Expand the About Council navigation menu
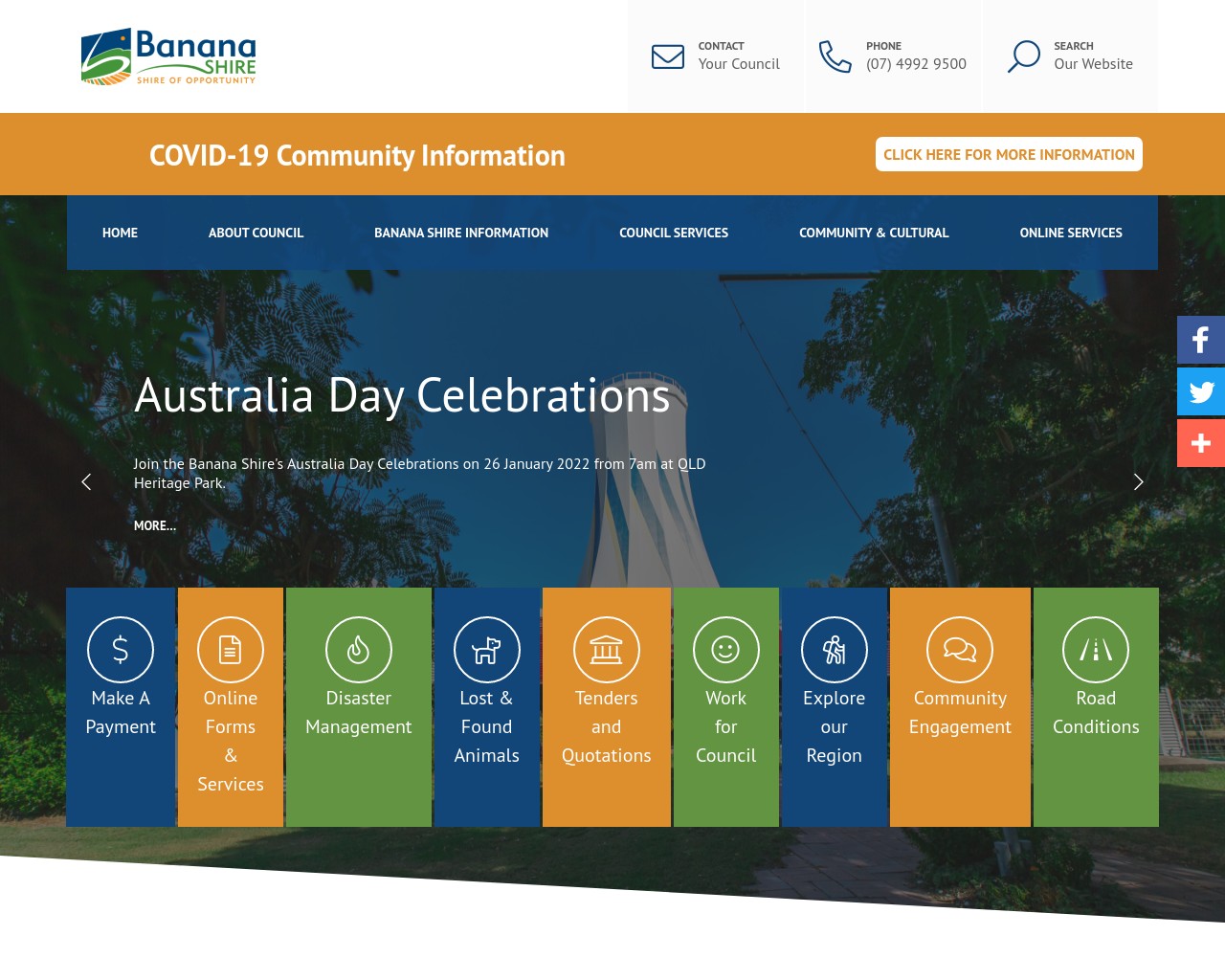Screen dimensions: 1225x980 [256, 233]
